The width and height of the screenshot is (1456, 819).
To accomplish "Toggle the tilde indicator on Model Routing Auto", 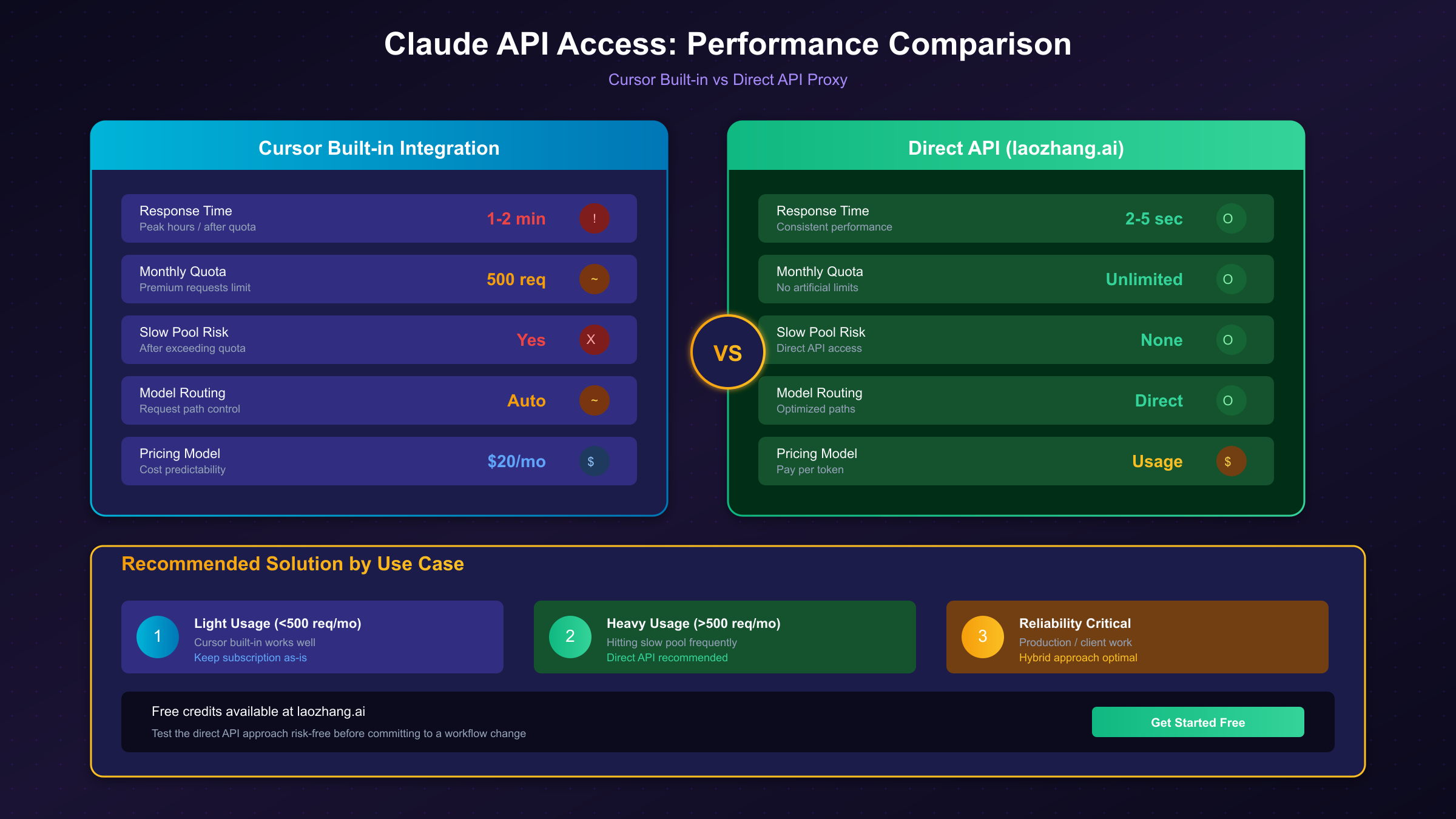I will (594, 400).
